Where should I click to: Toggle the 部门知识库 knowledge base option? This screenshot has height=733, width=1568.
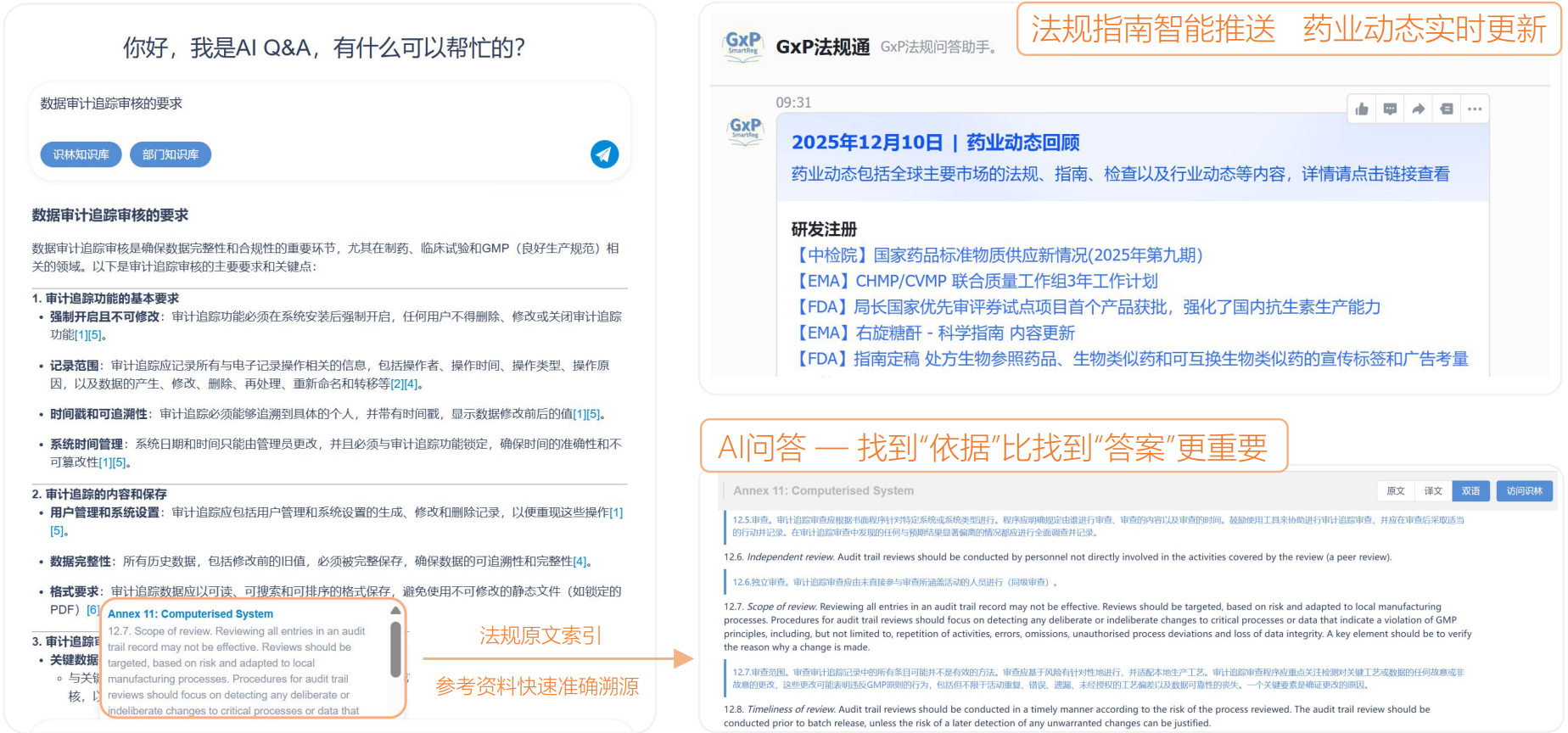pos(171,154)
